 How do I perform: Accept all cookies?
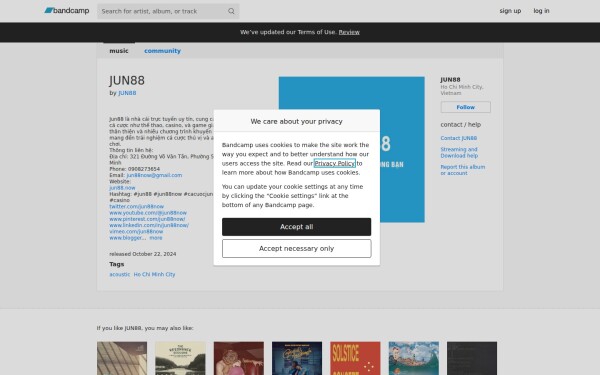coord(296,227)
